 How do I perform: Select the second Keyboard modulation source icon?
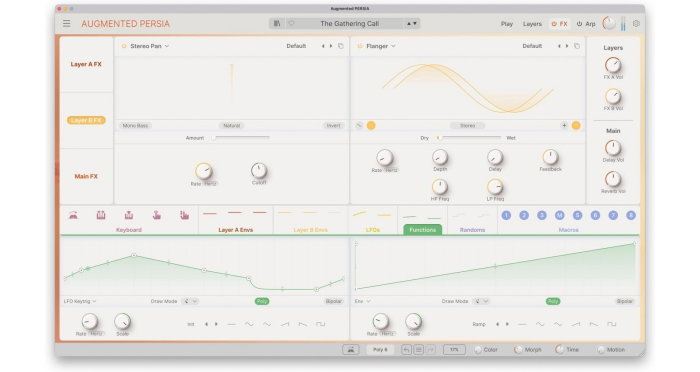click(101, 216)
